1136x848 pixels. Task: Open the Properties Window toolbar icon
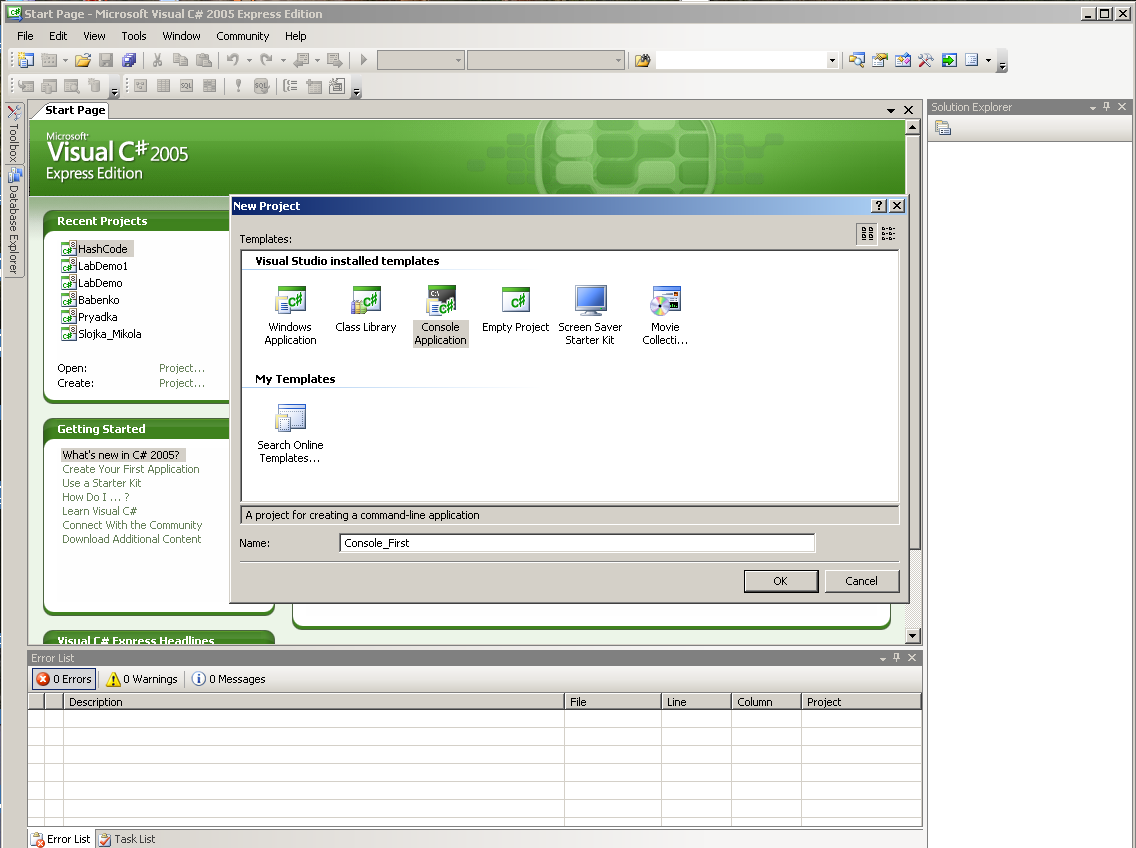pyautogui.click(x=880, y=60)
